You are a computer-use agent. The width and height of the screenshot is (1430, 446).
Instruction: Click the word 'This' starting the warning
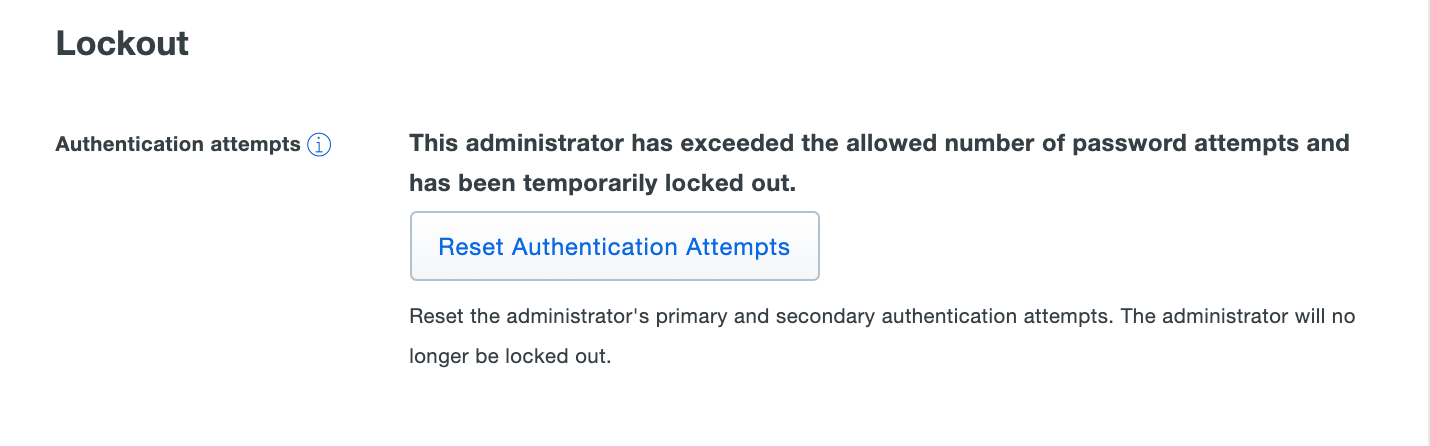[434, 143]
